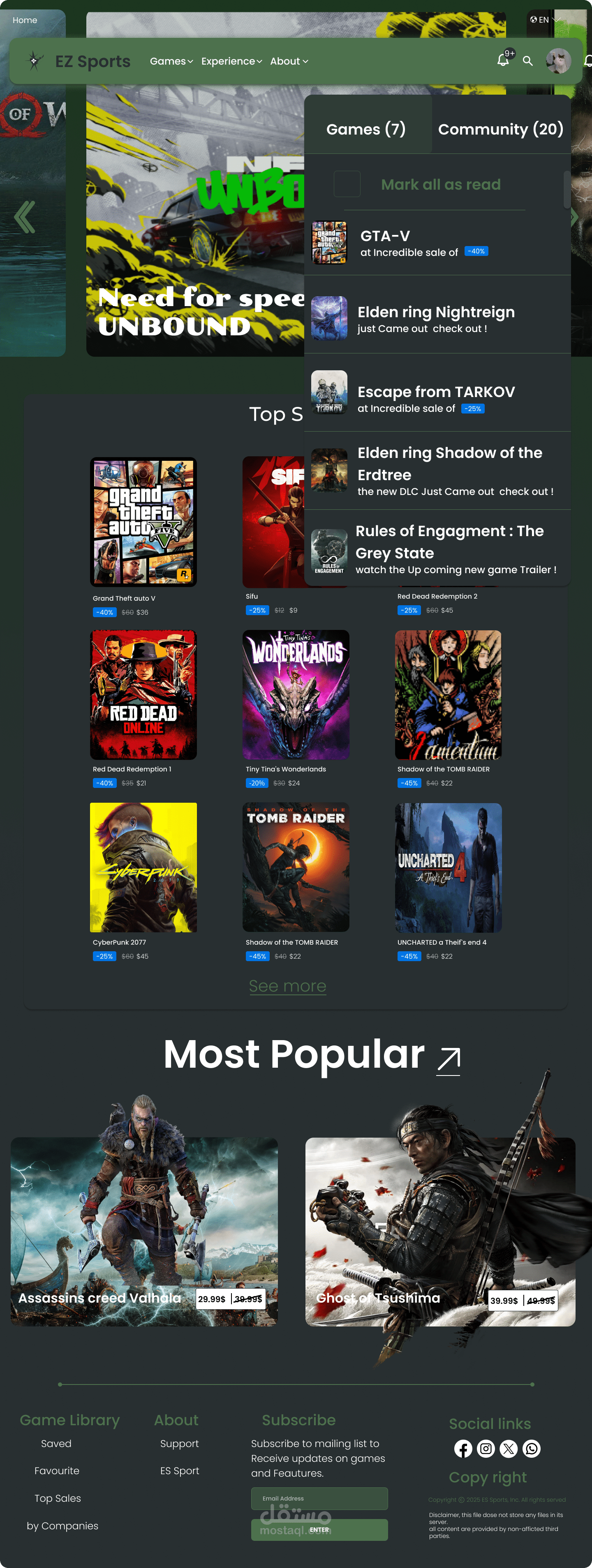Expand the About dropdown menu
The width and height of the screenshot is (592, 1568).
pos(289,61)
